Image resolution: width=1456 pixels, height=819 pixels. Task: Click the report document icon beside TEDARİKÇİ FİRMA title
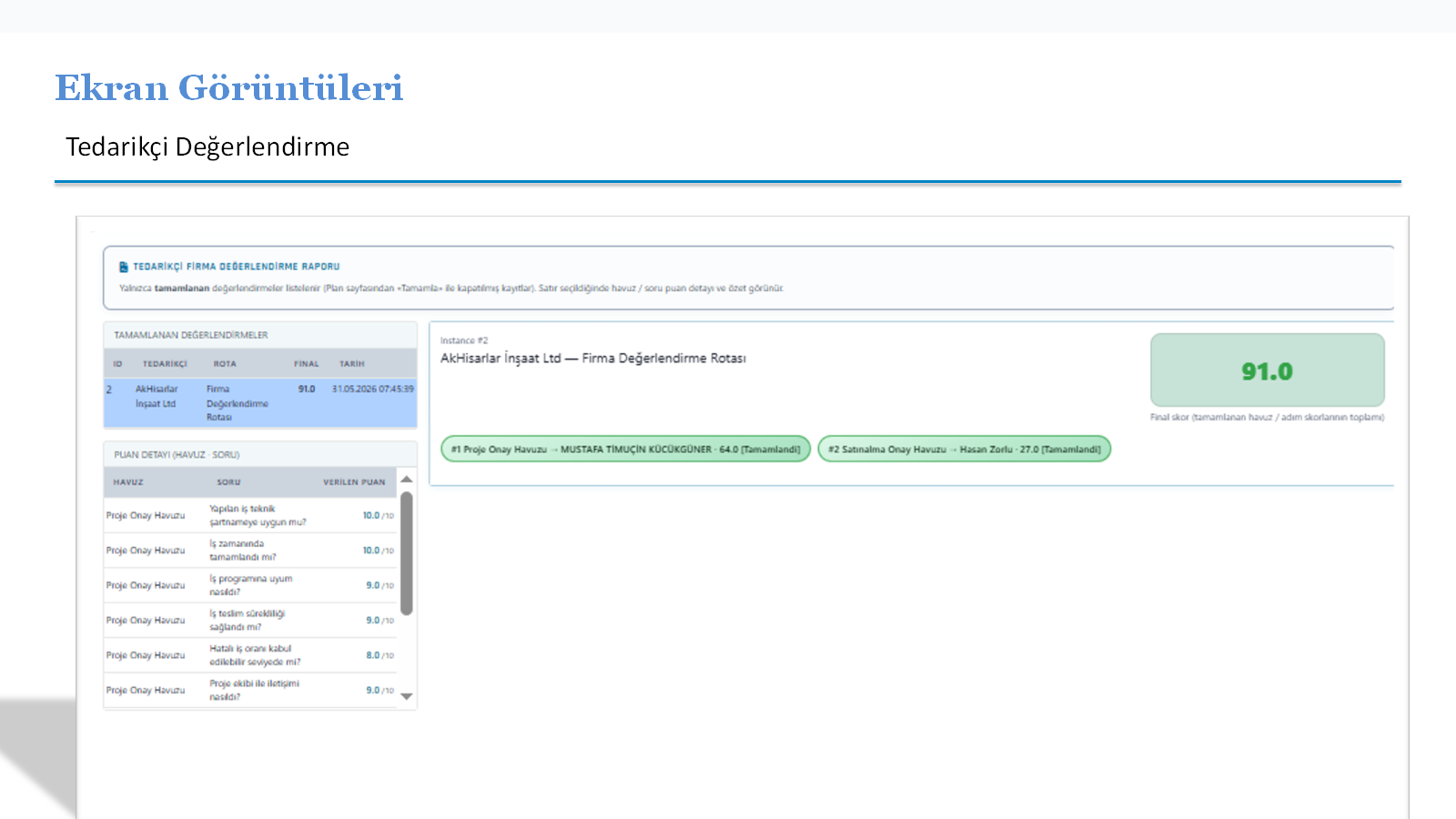tap(123, 267)
